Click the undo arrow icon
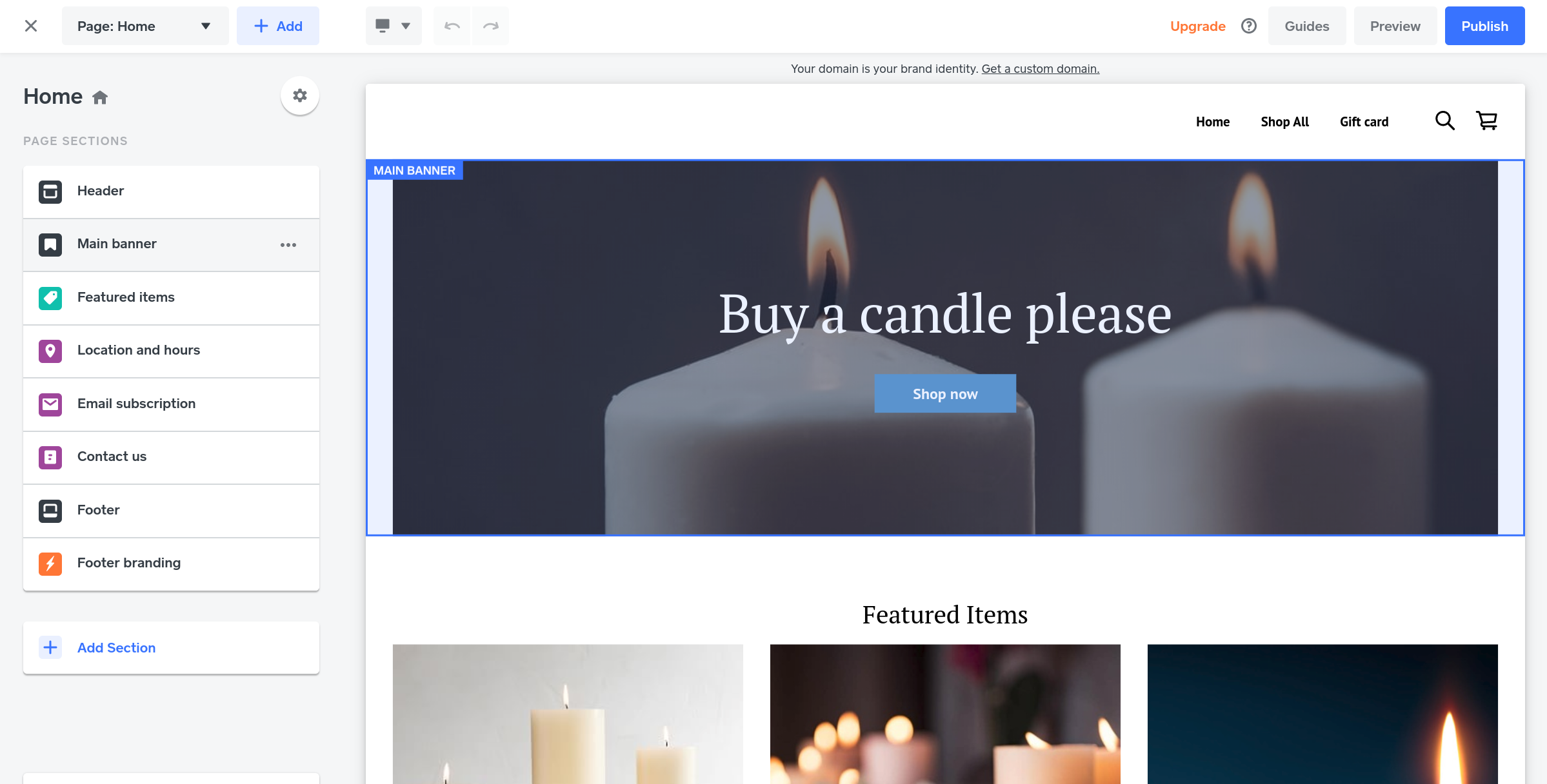This screenshot has height=784, width=1547. pyautogui.click(x=452, y=26)
